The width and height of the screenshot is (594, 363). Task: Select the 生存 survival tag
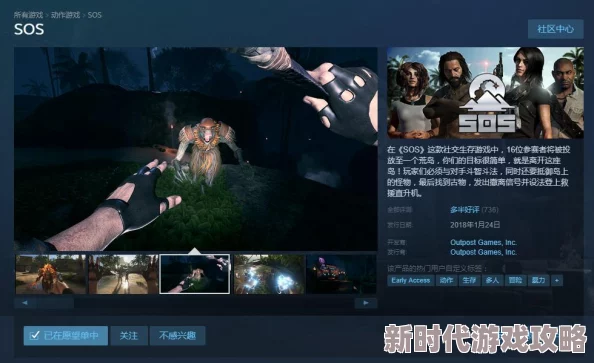(x=469, y=280)
